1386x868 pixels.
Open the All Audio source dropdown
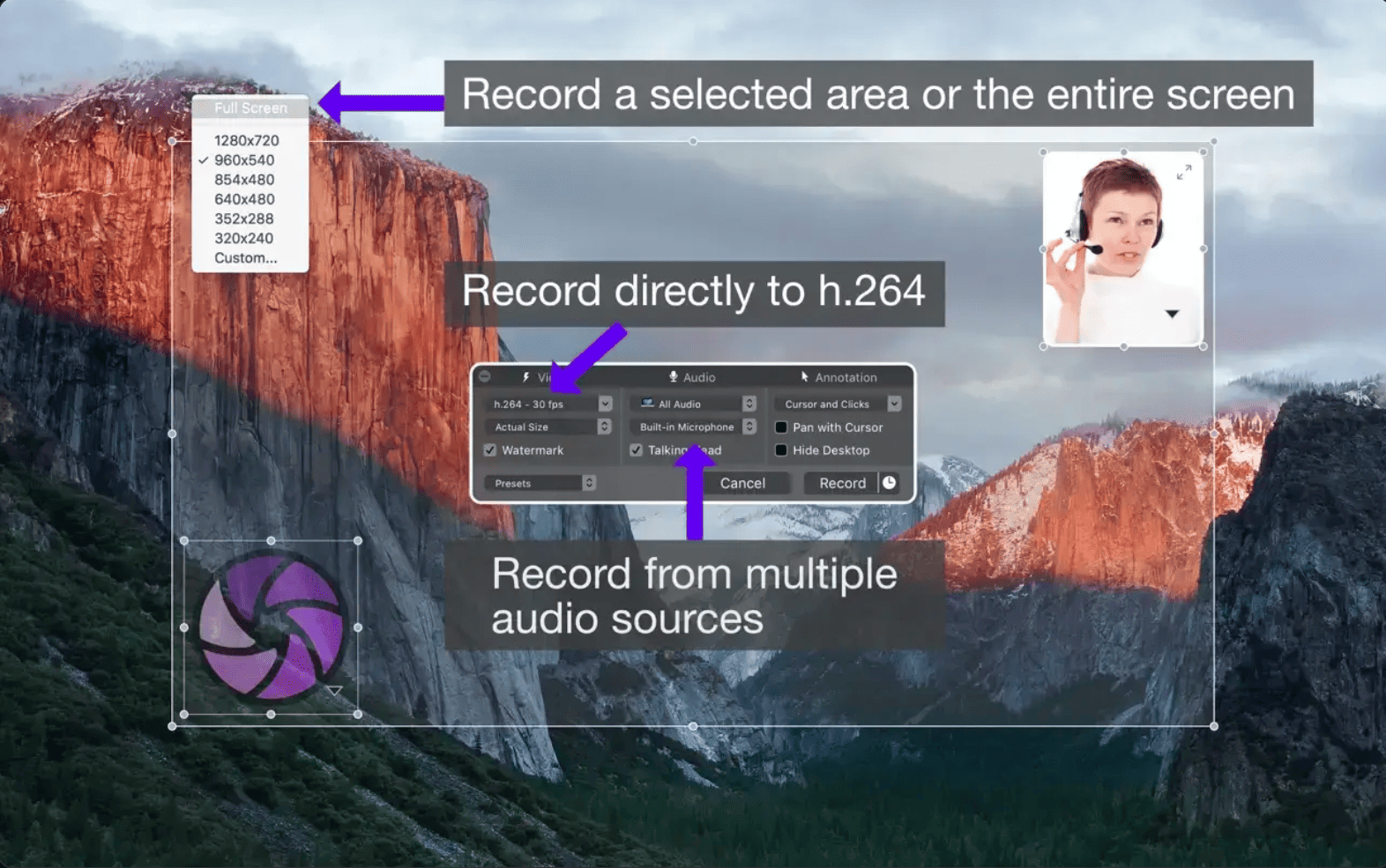pos(693,404)
